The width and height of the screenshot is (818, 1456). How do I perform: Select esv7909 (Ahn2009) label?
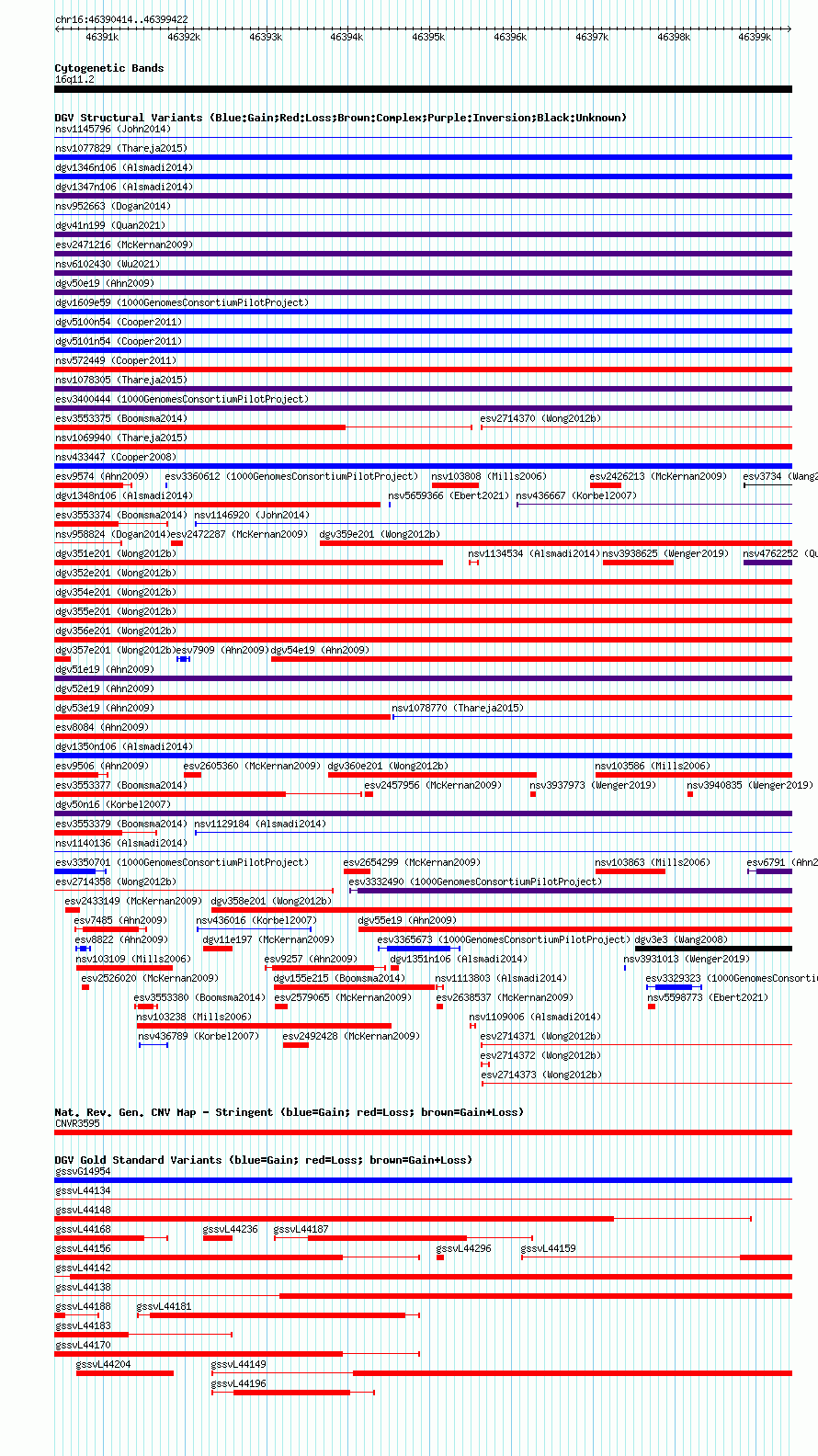coord(222,650)
